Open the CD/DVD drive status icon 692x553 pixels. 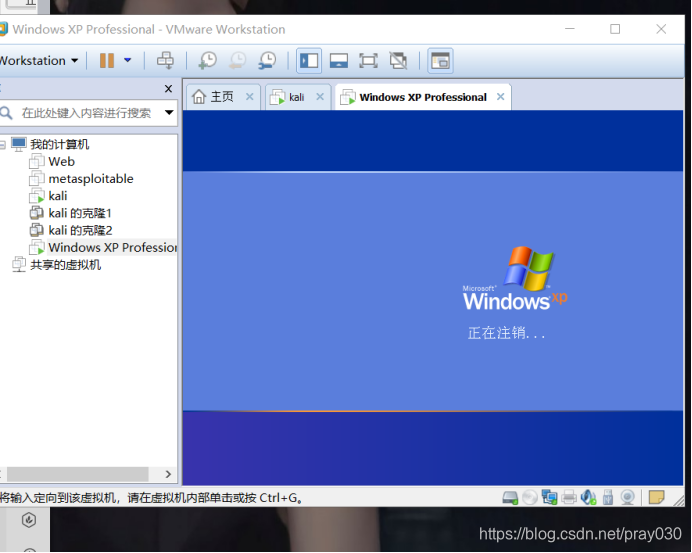point(530,498)
